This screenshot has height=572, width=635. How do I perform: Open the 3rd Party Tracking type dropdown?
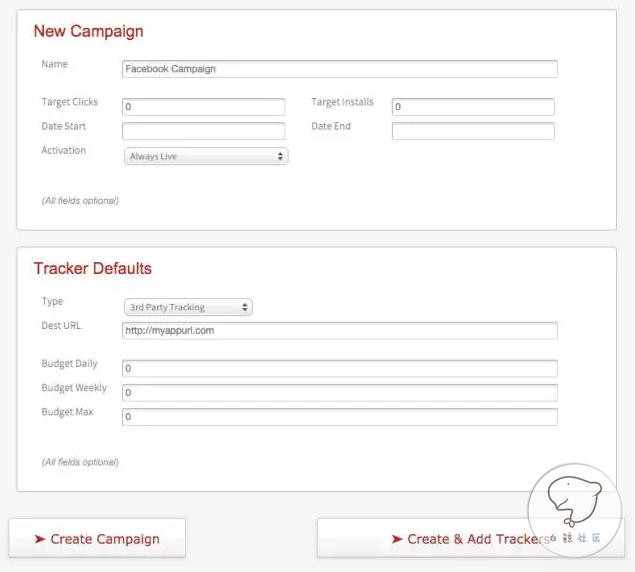(188, 307)
